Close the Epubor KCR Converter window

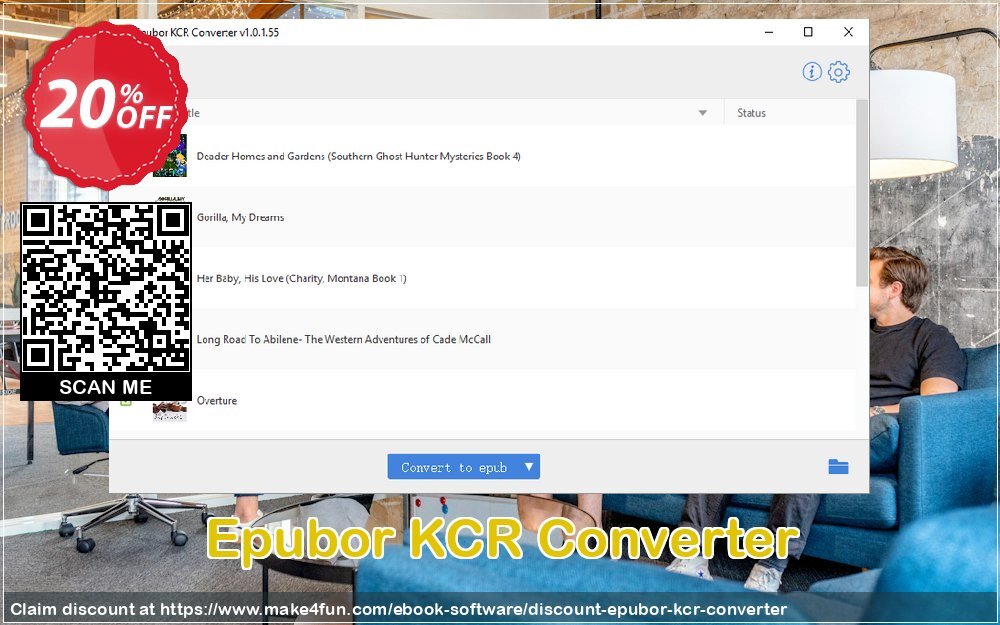[x=848, y=32]
